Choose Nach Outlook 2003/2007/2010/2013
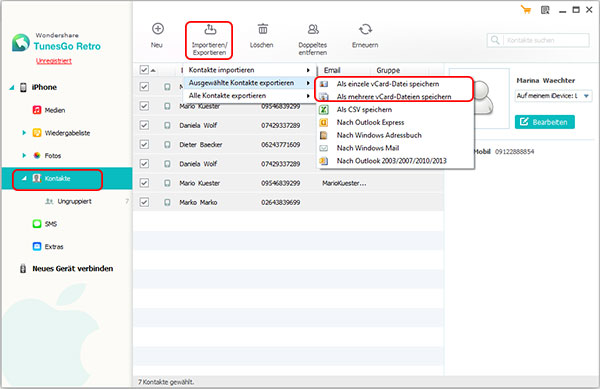Viewport: 600px width, 389px height. 395,161
